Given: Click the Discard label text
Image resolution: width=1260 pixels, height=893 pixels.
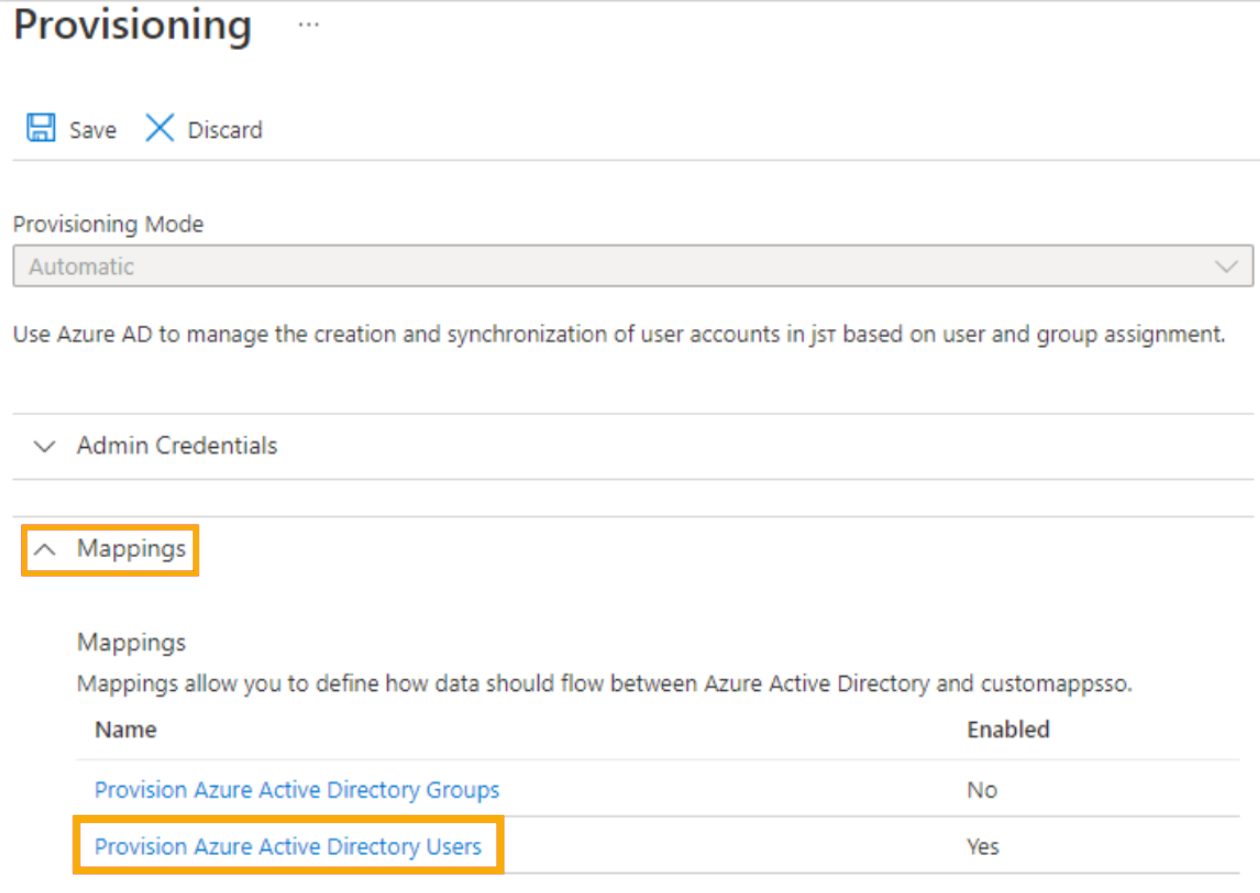Looking at the screenshot, I should tap(225, 130).
